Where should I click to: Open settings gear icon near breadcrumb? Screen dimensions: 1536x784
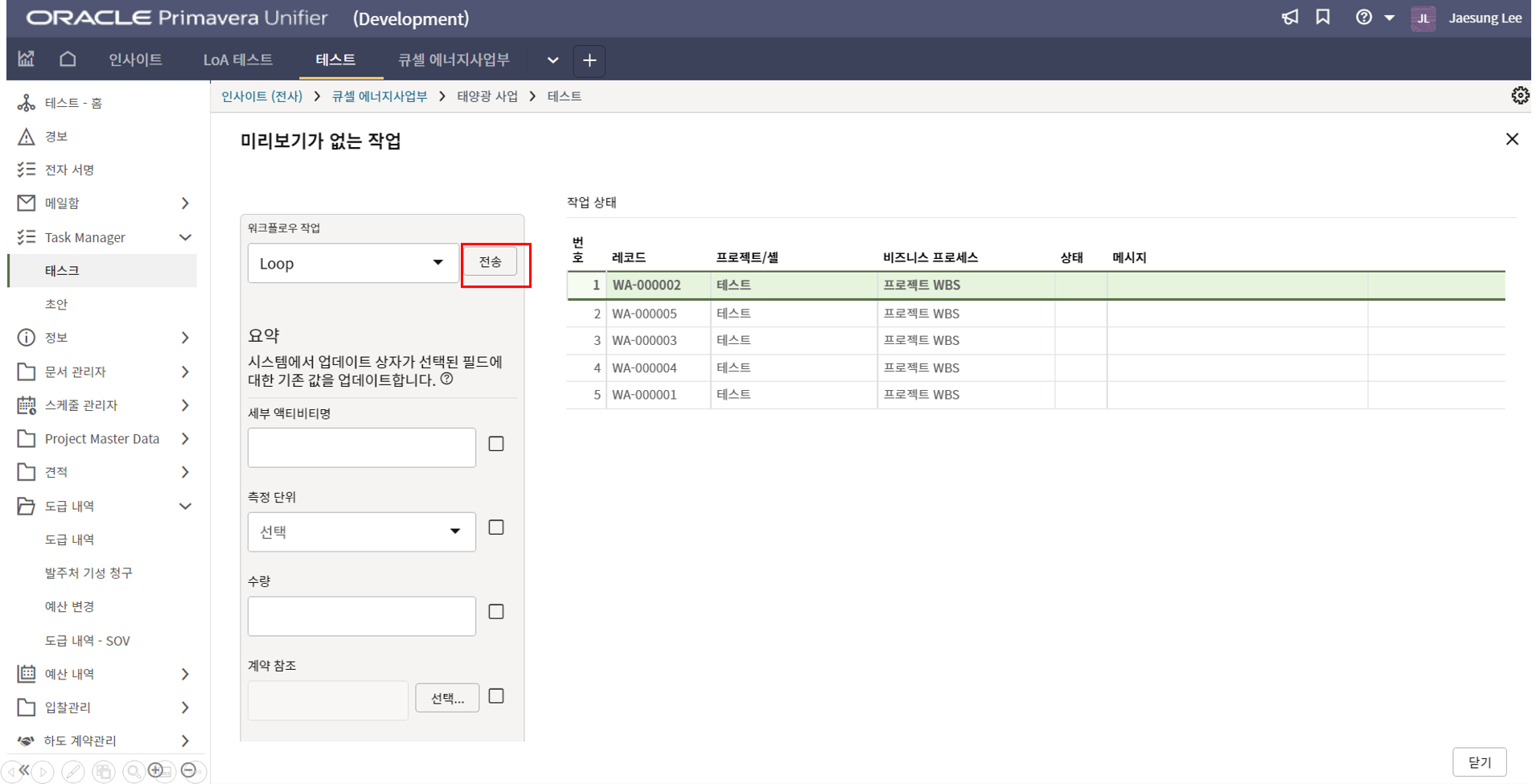[x=1519, y=96]
